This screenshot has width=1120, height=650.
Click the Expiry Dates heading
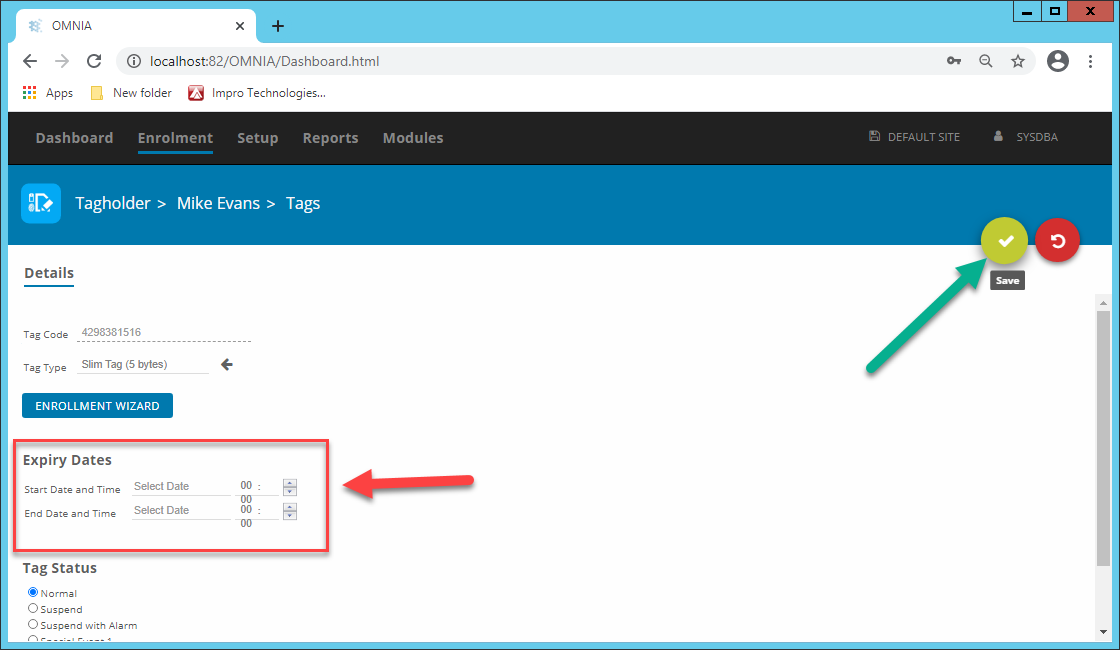67,460
